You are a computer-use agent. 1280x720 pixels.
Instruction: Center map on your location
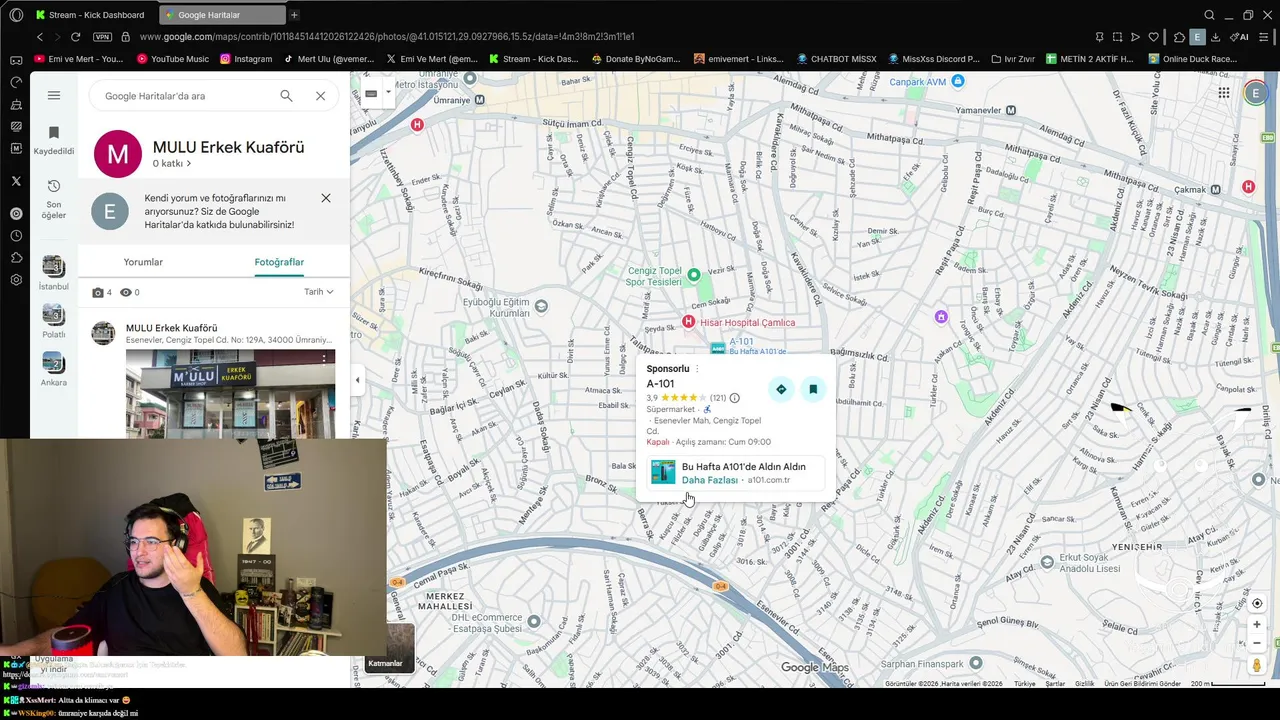pyautogui.click(x=1257, y=603)
